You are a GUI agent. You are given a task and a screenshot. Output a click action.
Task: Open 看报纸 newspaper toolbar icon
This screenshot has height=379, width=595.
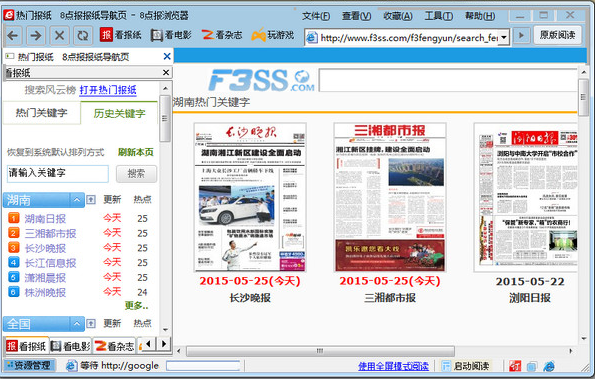pyautogui.click(x=121, y=35)
